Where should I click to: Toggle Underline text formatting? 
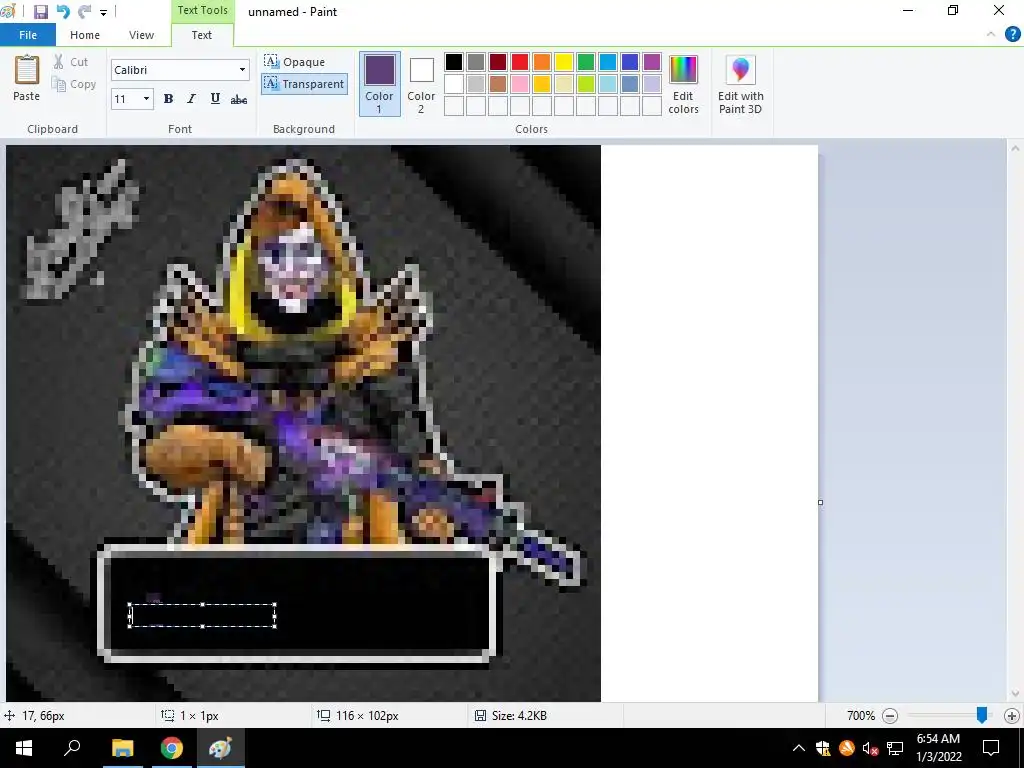pyautogui.click(x=215, y=99)
